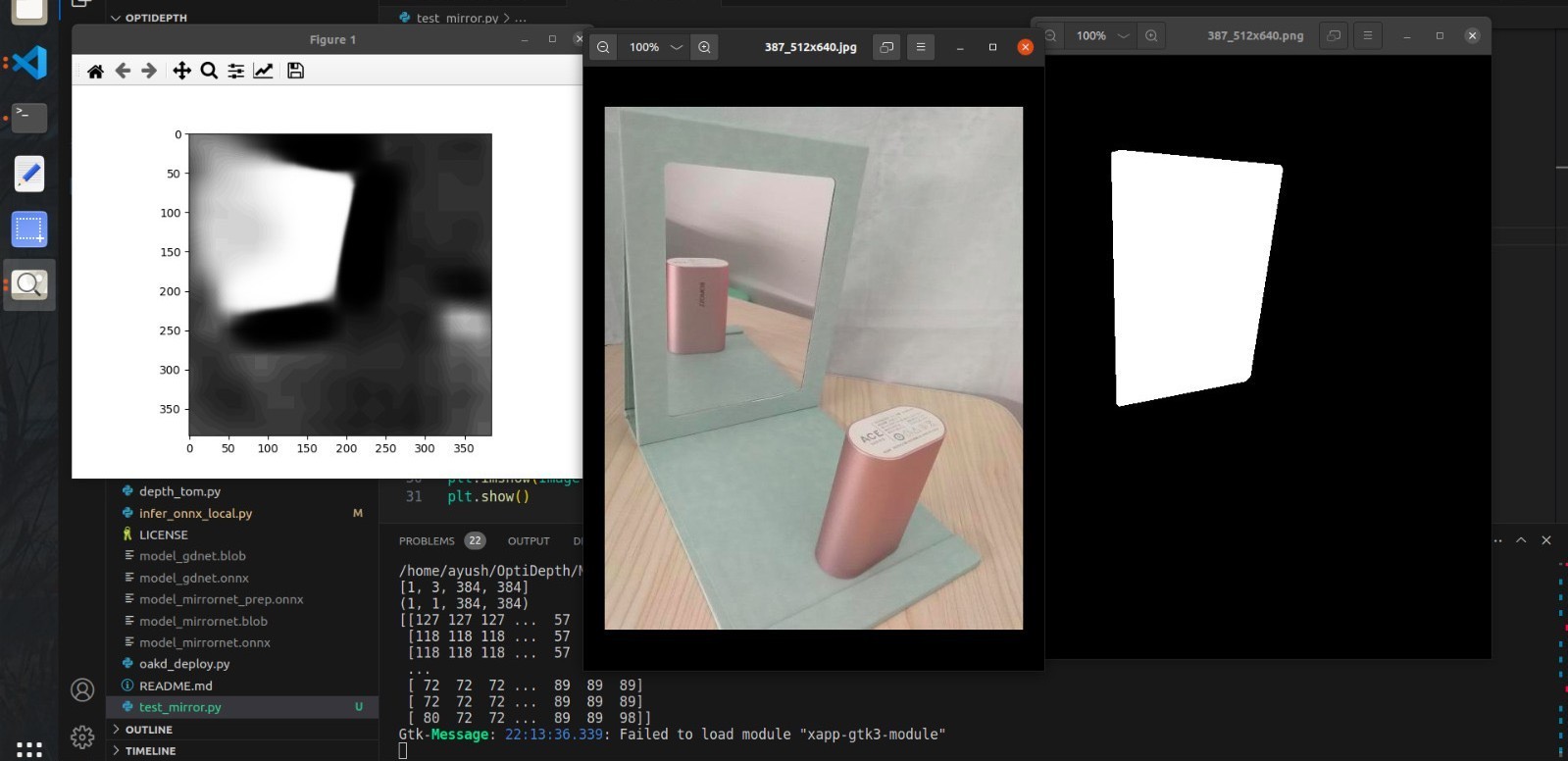Open oakd_deploy.py in the explorer

pos(184,664)
